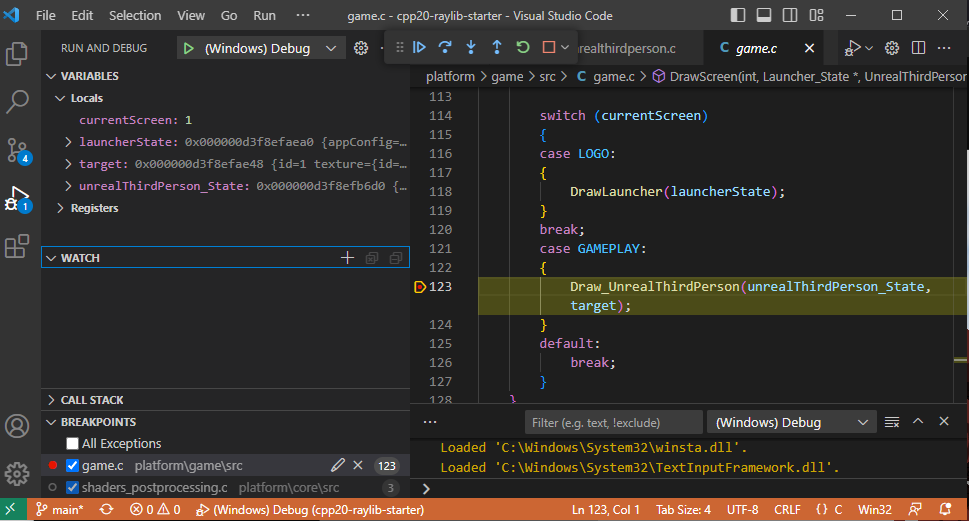Expand the Registers scope
Viewport: 969px width, 521px height.
tap(60, 208)
